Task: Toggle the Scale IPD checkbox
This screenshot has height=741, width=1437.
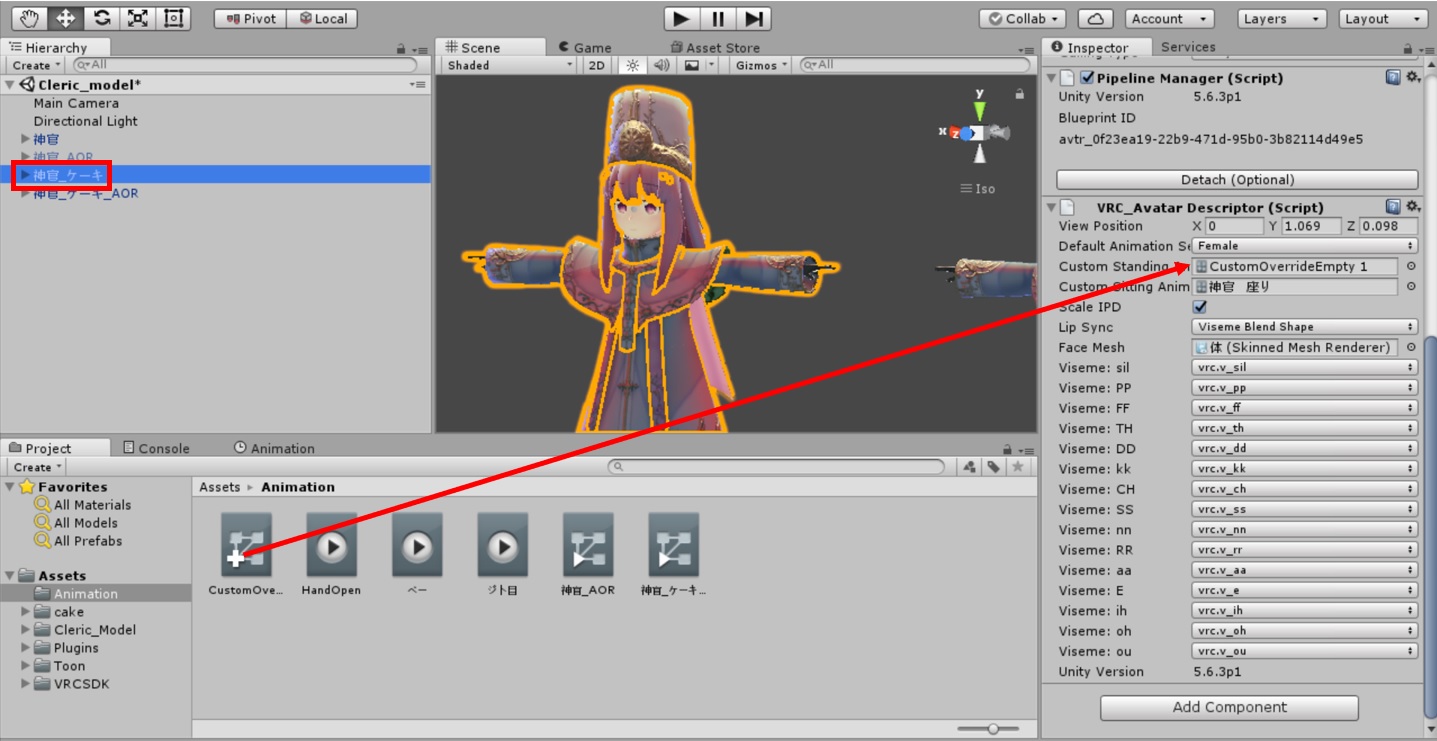Action: (x=1200, y=307)
